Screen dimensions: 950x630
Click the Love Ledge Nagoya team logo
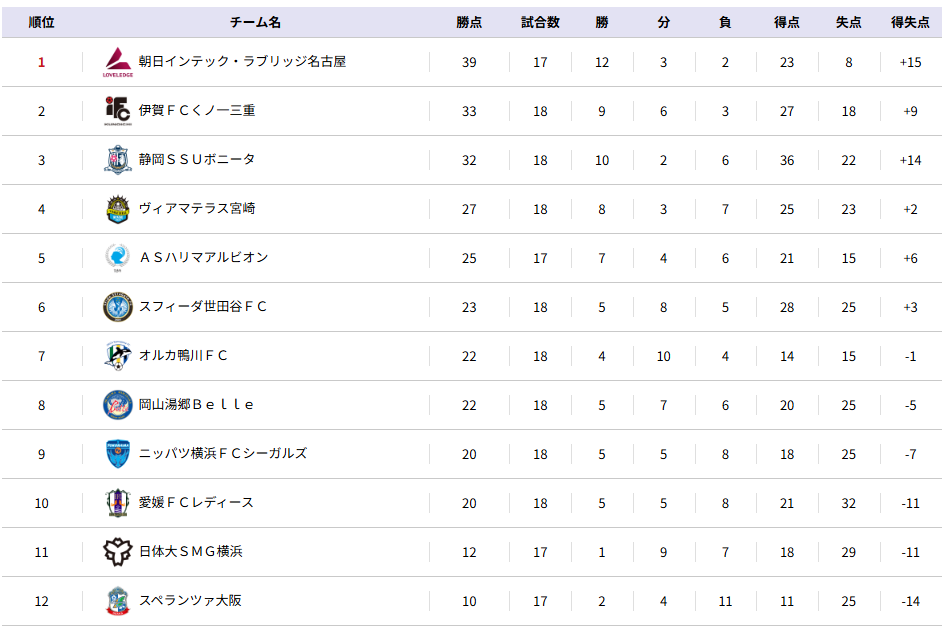pos(118,62)
